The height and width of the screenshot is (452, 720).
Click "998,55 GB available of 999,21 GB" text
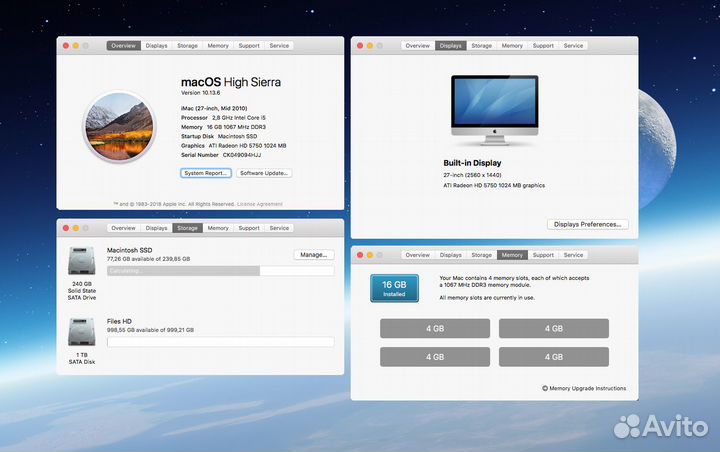150,330
